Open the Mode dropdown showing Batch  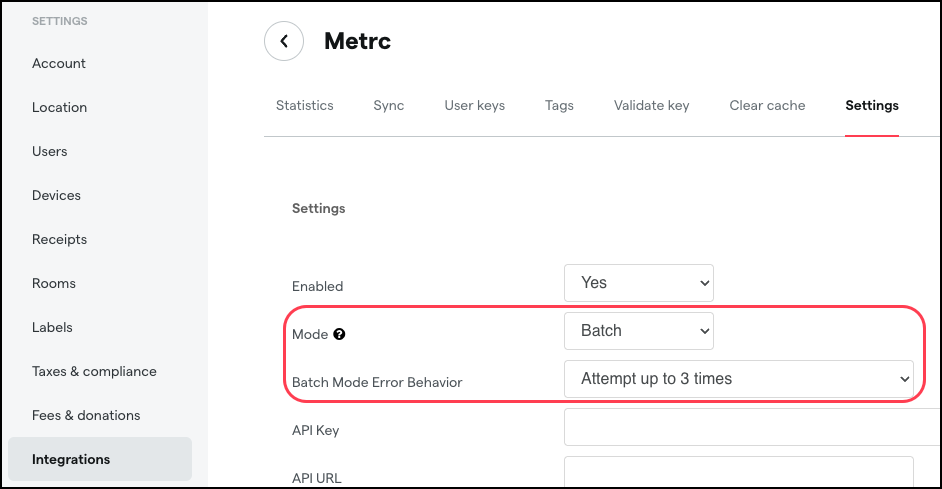[x=639, y=331]
